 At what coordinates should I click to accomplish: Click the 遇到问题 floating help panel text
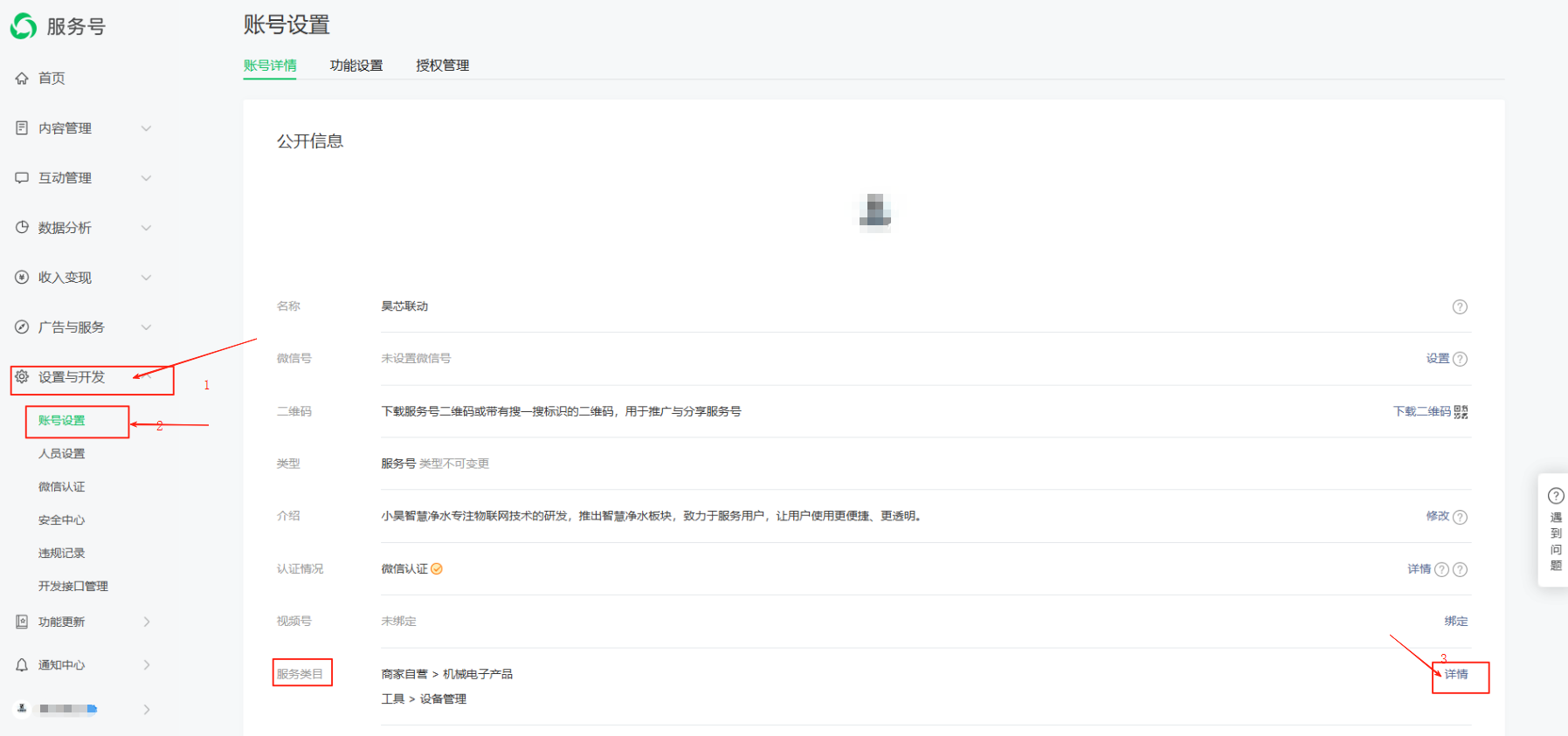[x=1556, y=541]
